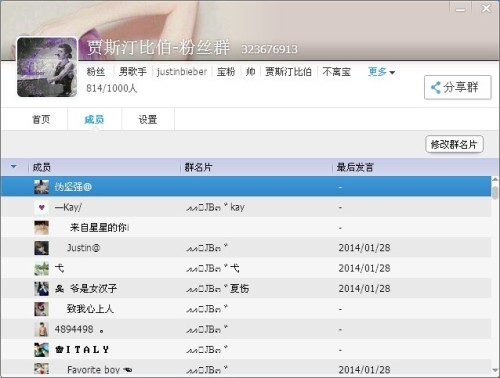Select member name 来自星星的你
The height and width of the screenshot is (378, 500).
99,228
